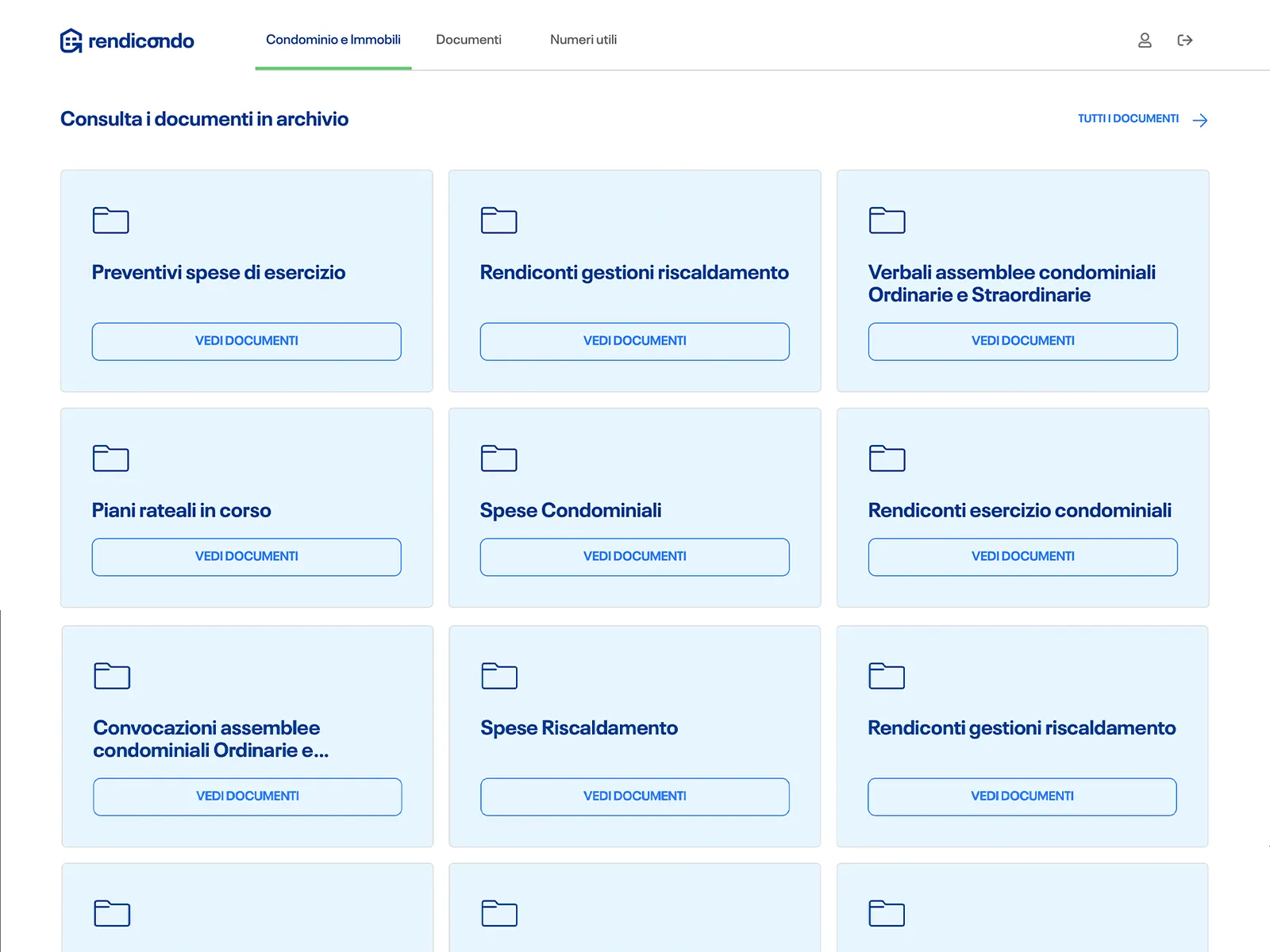Screen dimensions: 1270x952
Task: Click the Consulta i documenti in archivio heading
Action: (x=204, y=119)
